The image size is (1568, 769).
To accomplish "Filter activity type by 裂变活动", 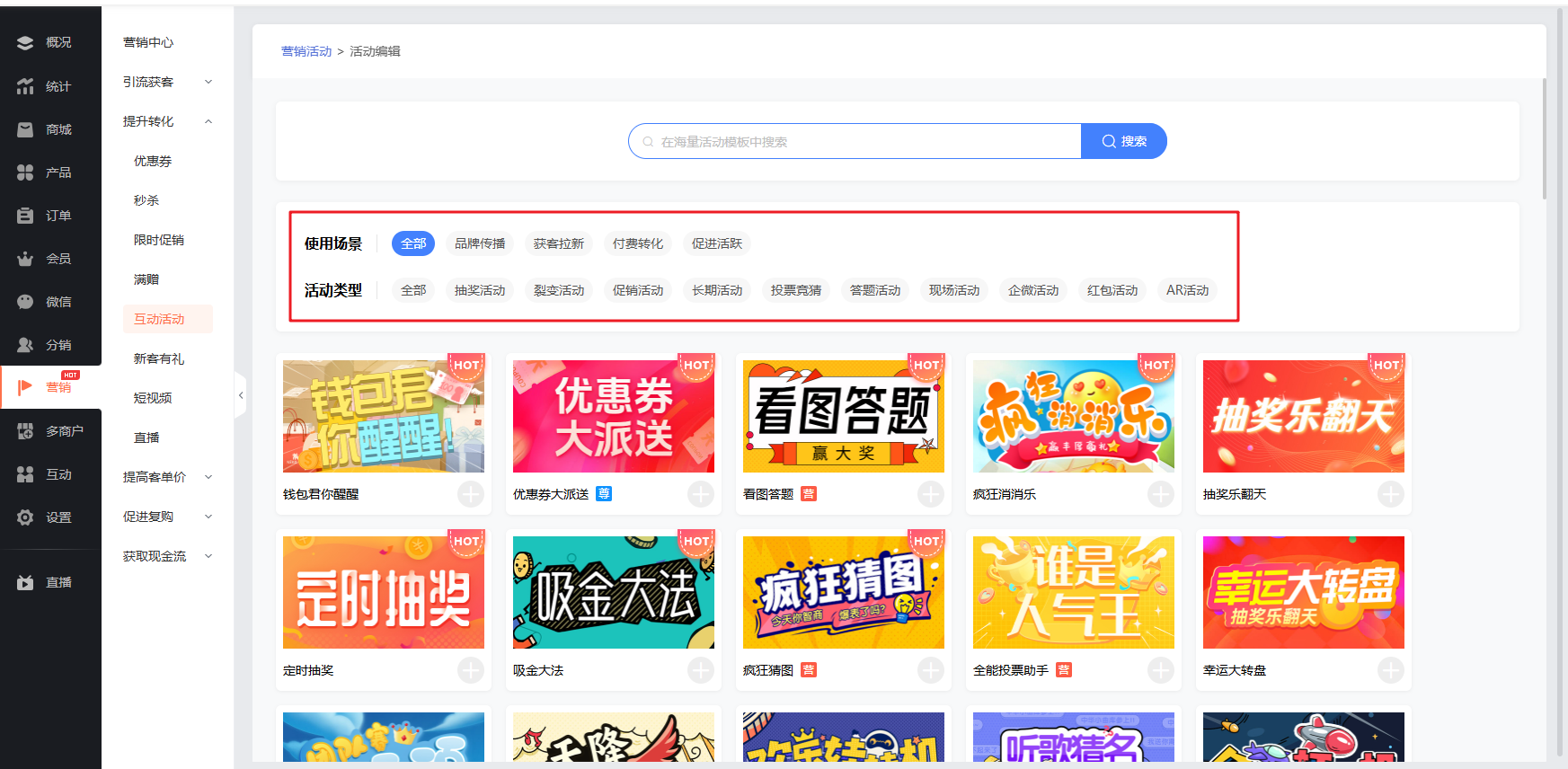I will pyautogui.click(x=559, y=290).
